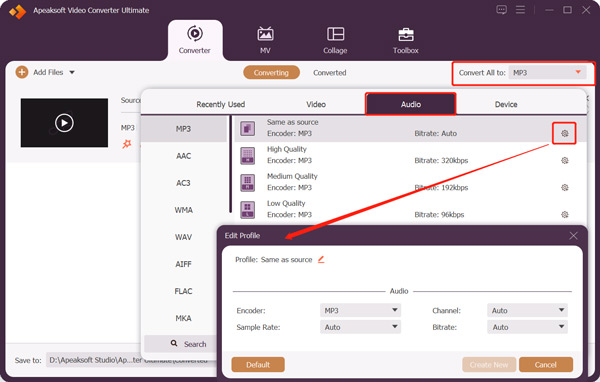The image size is (600, 382).
Task: Click the Apeaksoft app logo
Action: [18, 11]
